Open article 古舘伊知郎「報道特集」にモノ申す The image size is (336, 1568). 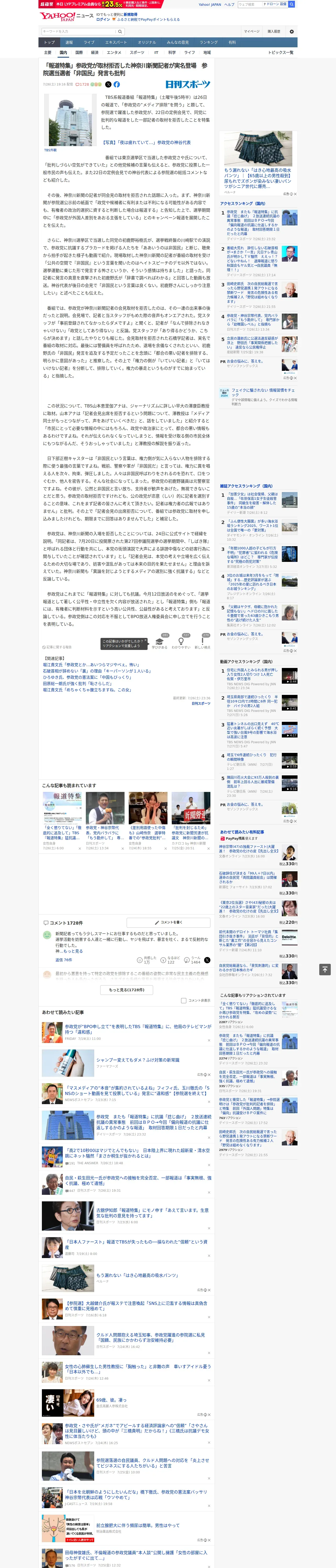pyautogui.click(x=153, y=1213)
